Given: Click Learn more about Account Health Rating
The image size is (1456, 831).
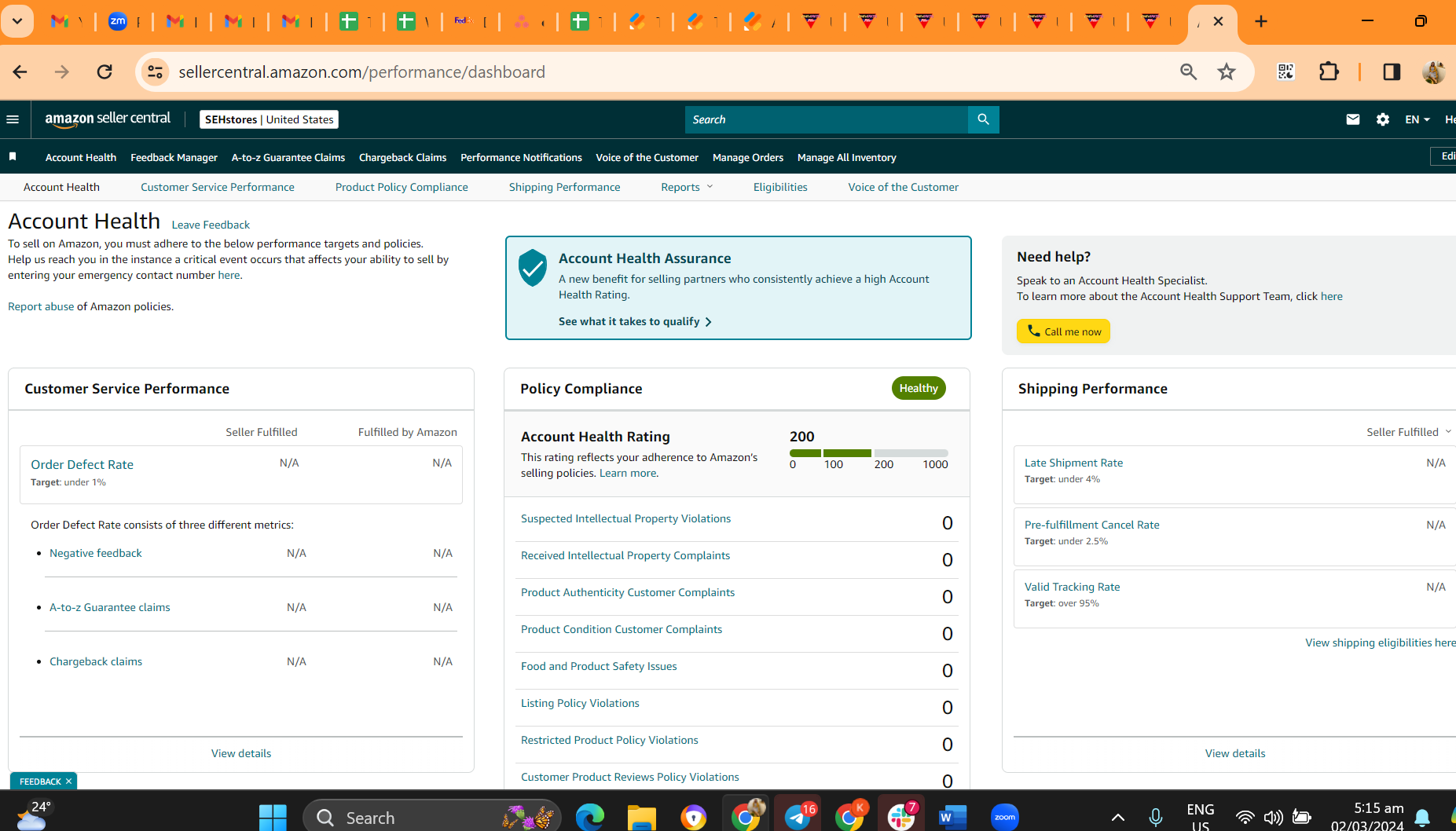Looking at the screenshot, I should pos(628,473).
